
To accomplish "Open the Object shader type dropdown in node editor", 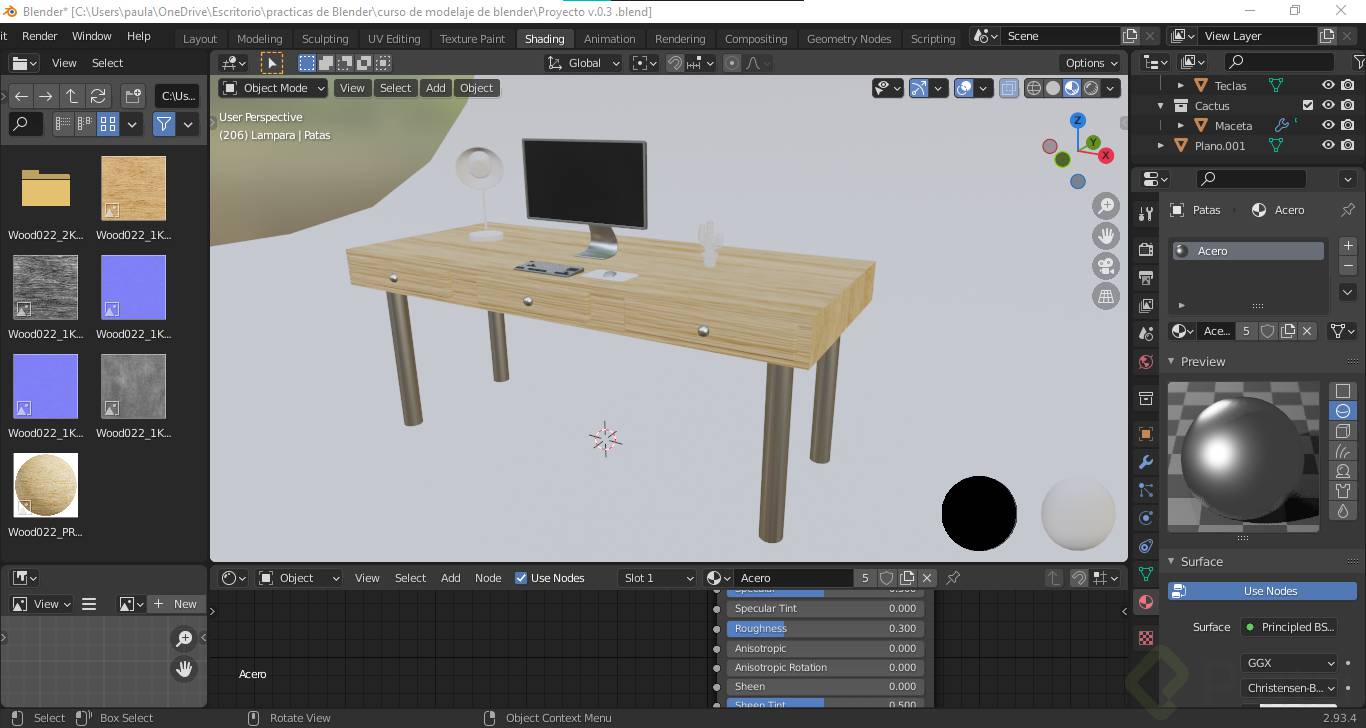I will pos(299,578).
